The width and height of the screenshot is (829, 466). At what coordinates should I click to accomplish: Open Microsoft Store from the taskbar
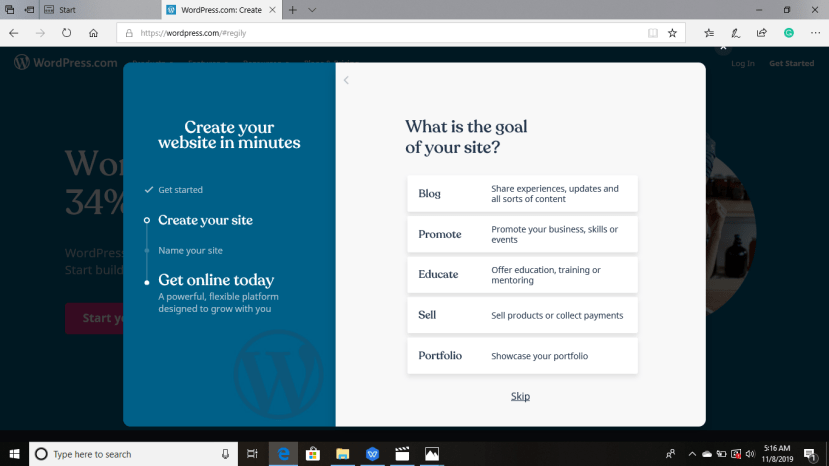[312, 454]
